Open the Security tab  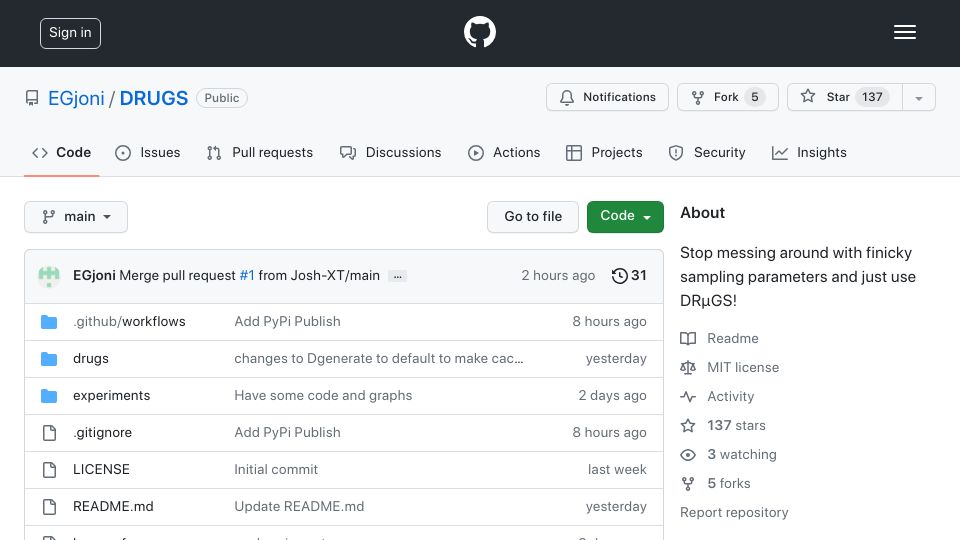click(707, 152)
